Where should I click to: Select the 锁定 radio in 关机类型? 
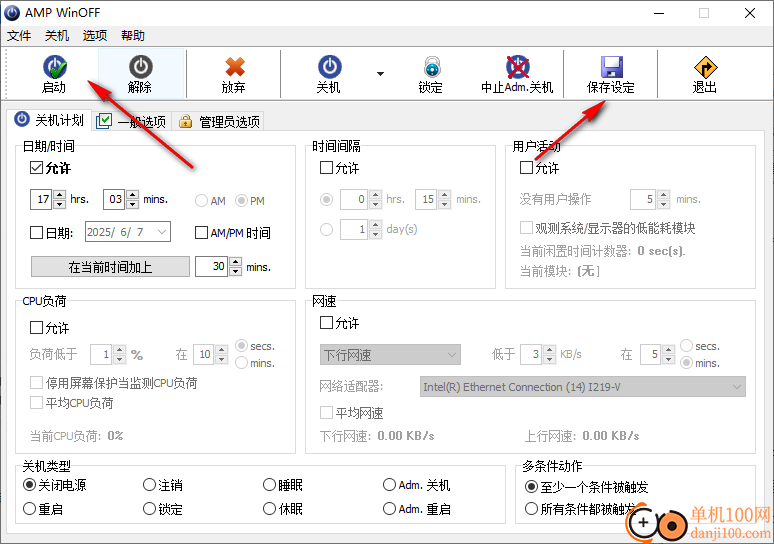point(149,508)
